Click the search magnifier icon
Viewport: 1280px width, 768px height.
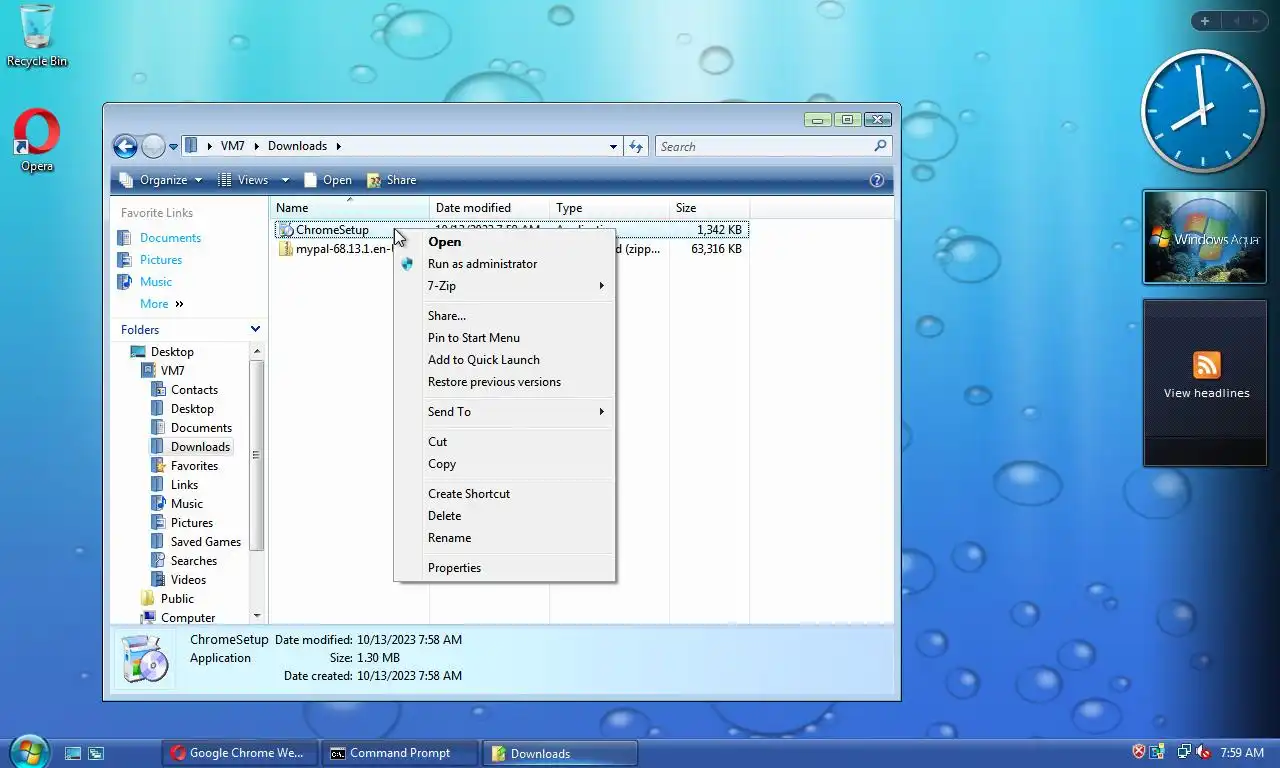880,146
